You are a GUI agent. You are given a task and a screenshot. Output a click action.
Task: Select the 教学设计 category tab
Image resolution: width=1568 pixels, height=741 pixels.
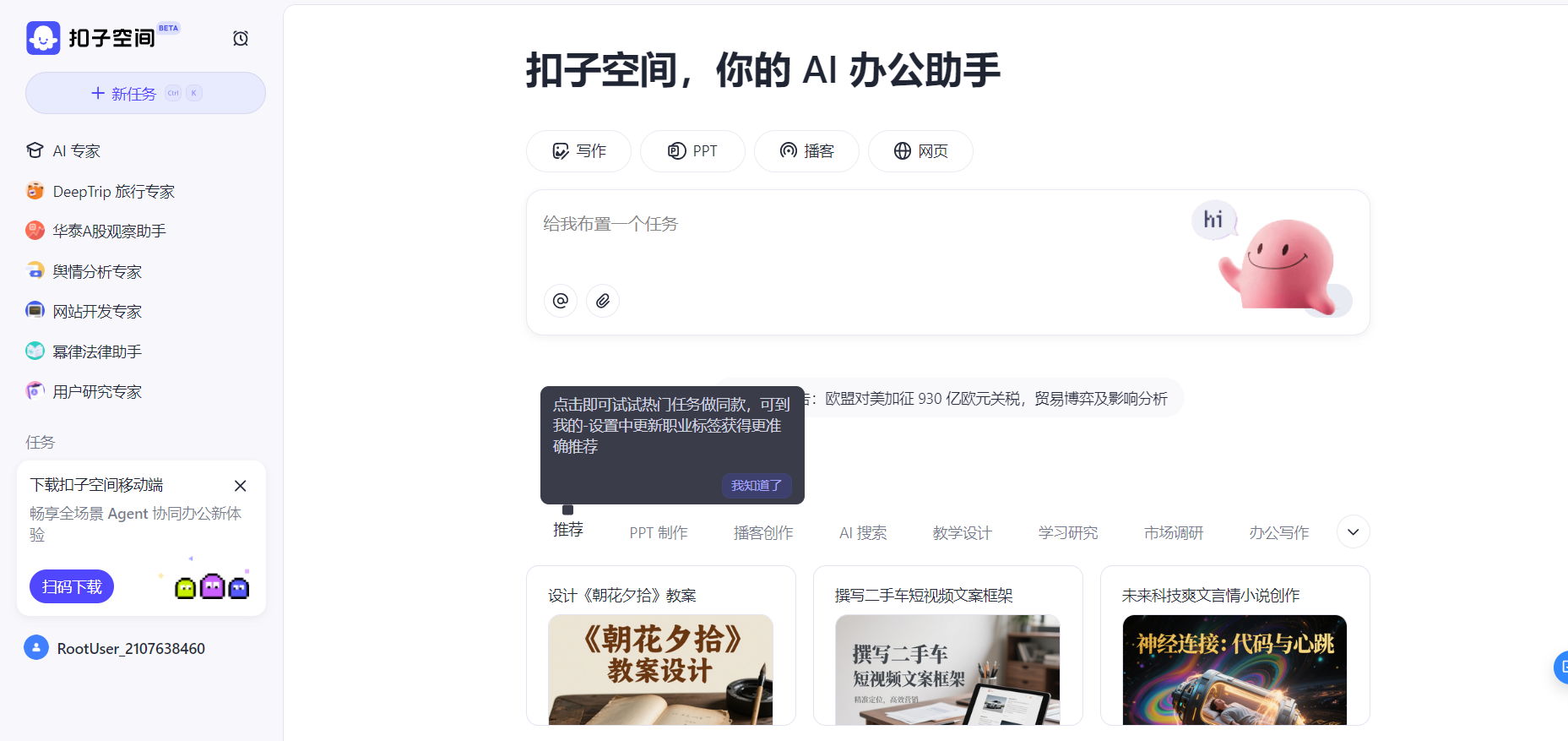(x=962, y=533)
